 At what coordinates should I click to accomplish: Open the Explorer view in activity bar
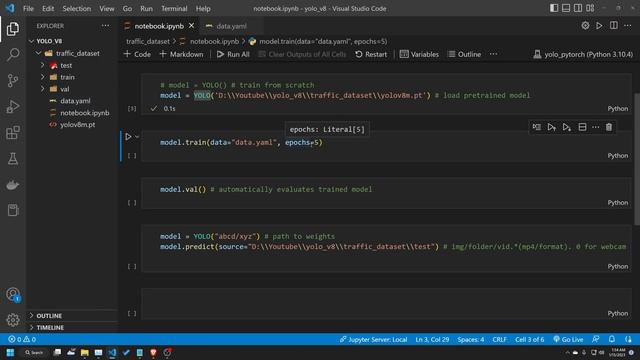[x=13, y=29]
